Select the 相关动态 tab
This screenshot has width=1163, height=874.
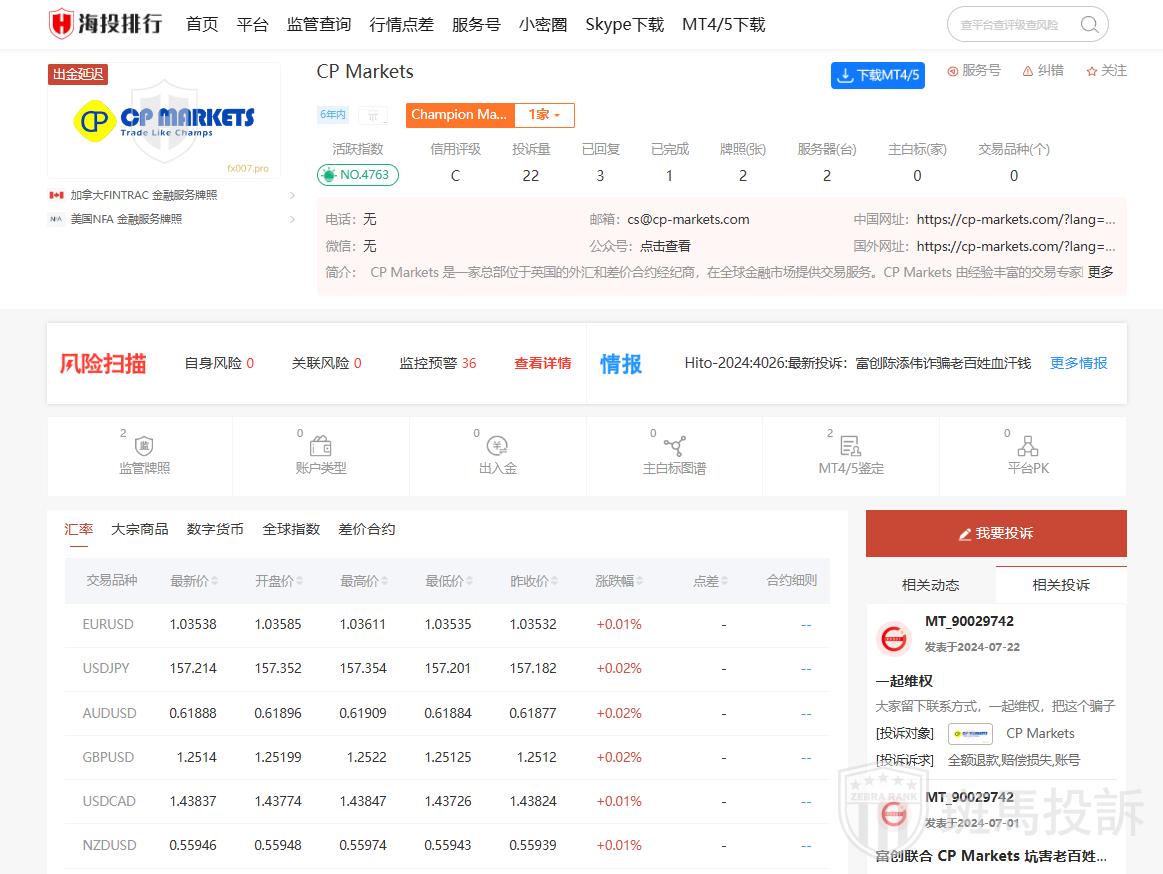pyautogui.click(x=930, y=585)
